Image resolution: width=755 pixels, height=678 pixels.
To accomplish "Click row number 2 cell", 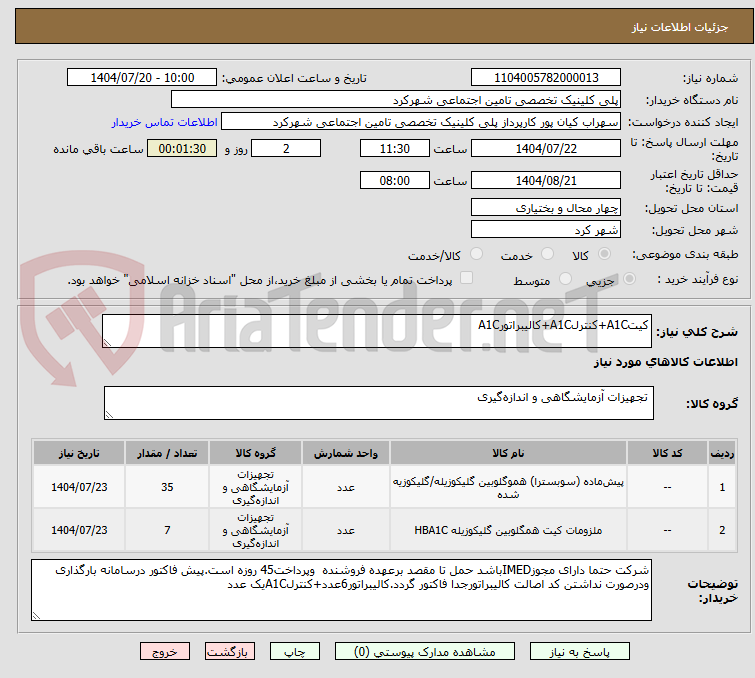I will 722,530.
